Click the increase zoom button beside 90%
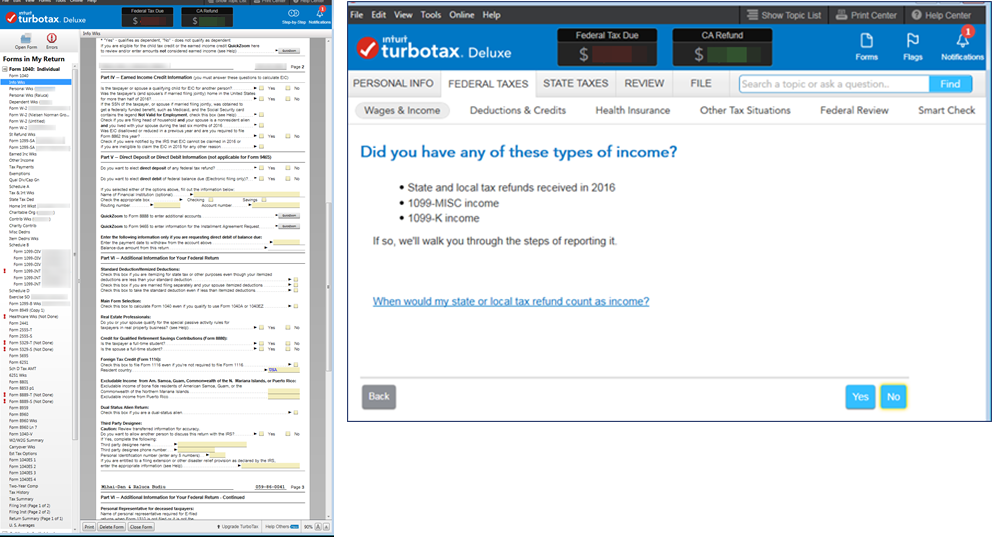 click(x=327, y=526)
